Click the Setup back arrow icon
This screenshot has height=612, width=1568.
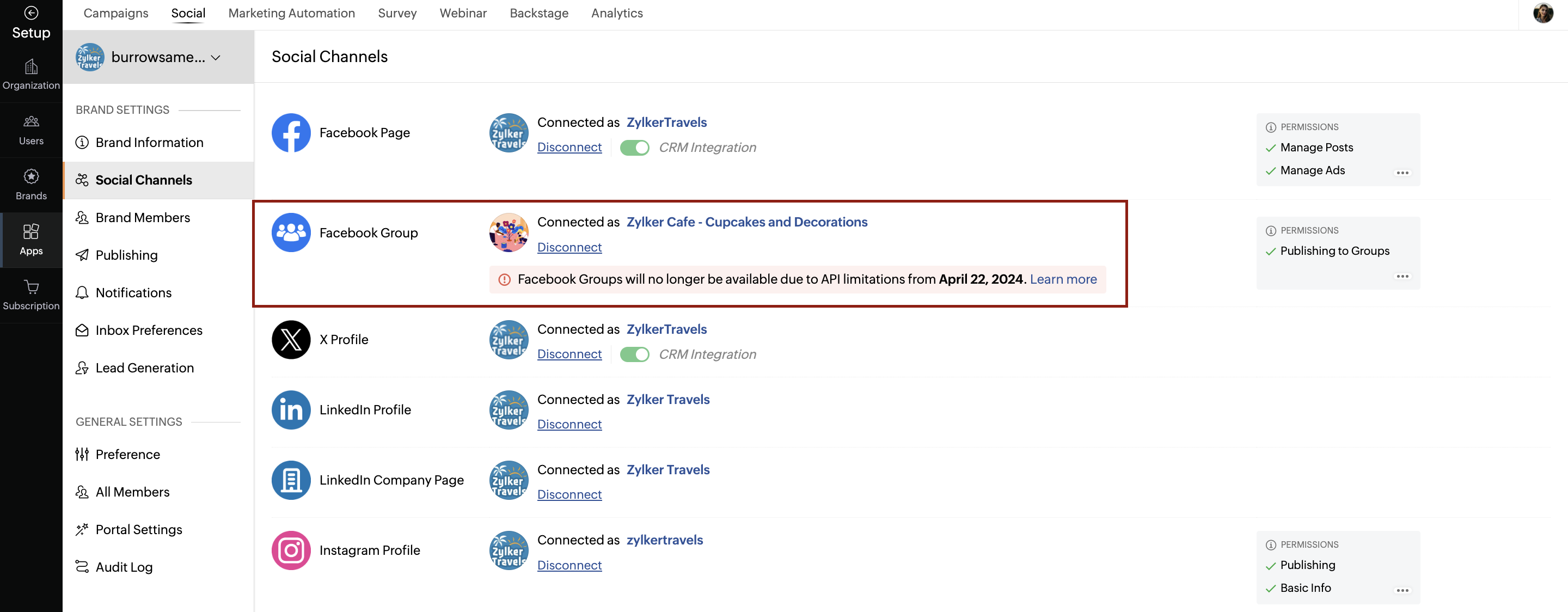(x=31, y=13)
